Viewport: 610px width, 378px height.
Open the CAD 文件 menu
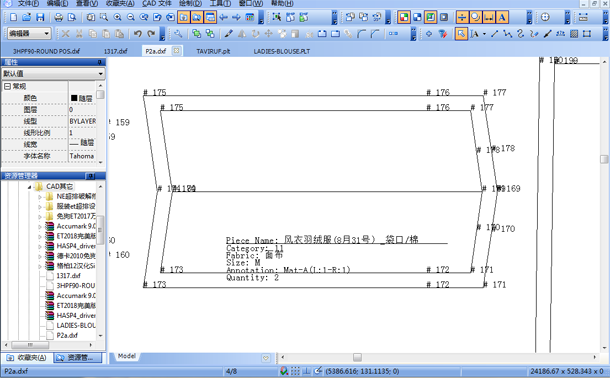(x=156, y=4)
